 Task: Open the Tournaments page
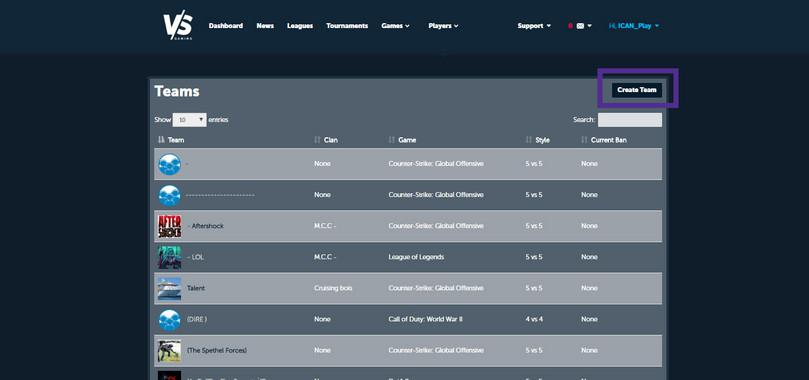click(347, 26)
